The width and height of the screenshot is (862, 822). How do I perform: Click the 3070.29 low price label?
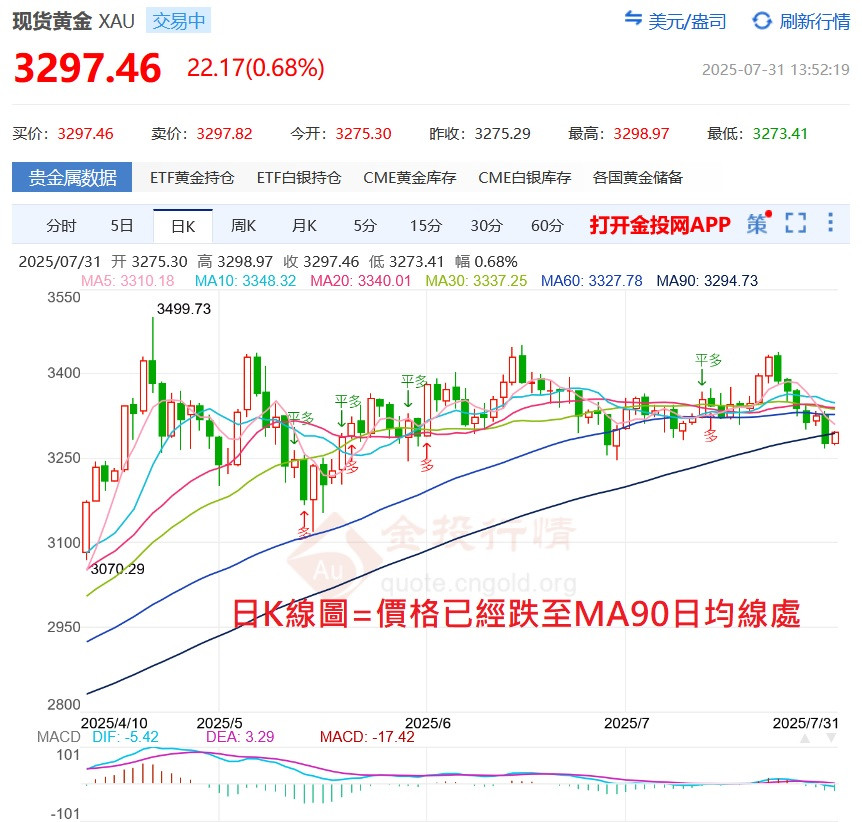[x=118, y=569]
